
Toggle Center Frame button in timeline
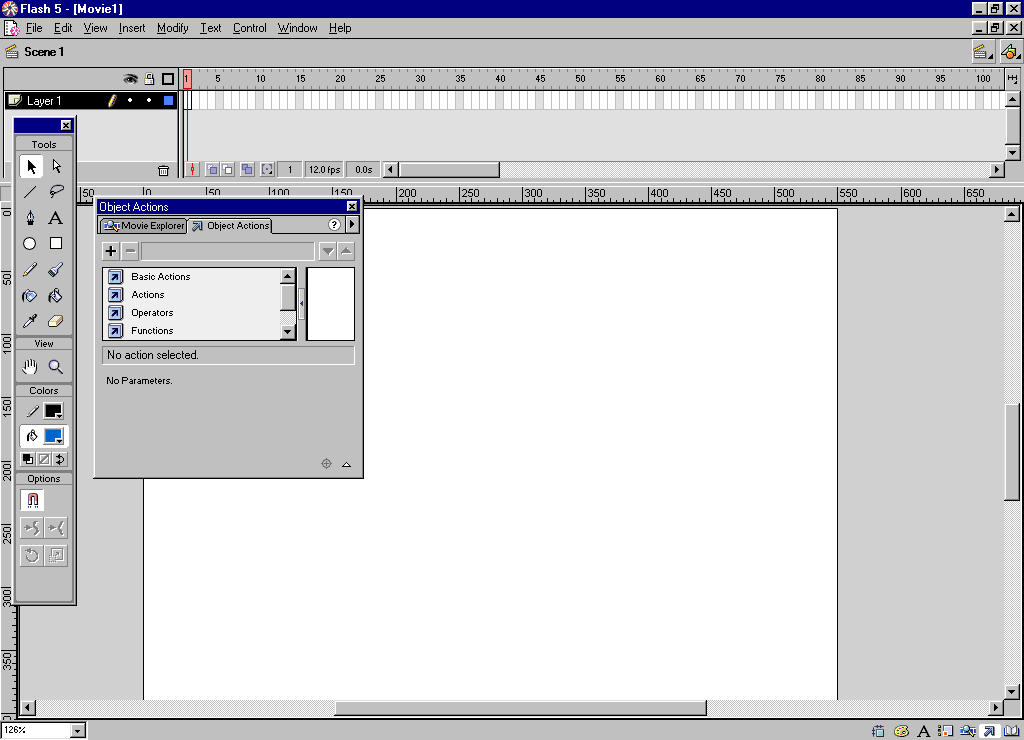click(192, 170)
